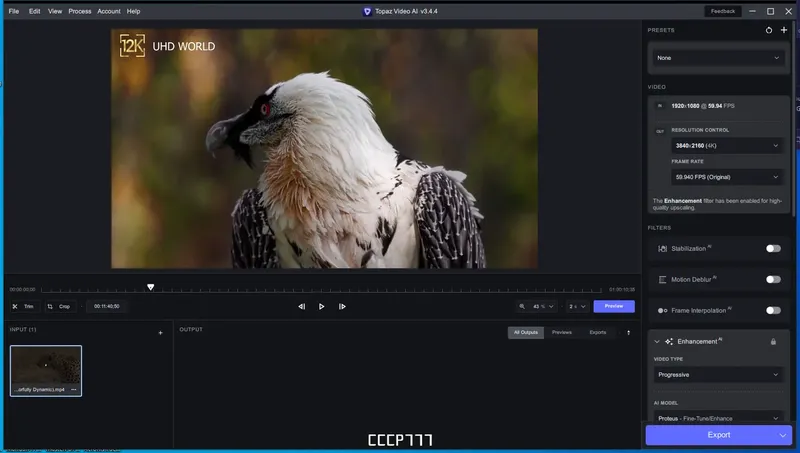The height and width of the screenshot is (453, 800).
Task: Open the 3840x2160 (4K) resolution dropdown
Action: tap(727, 145)
